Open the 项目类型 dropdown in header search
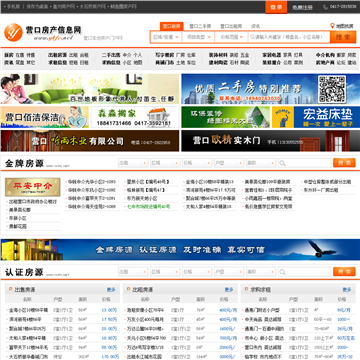 click(x=198, y=37)
